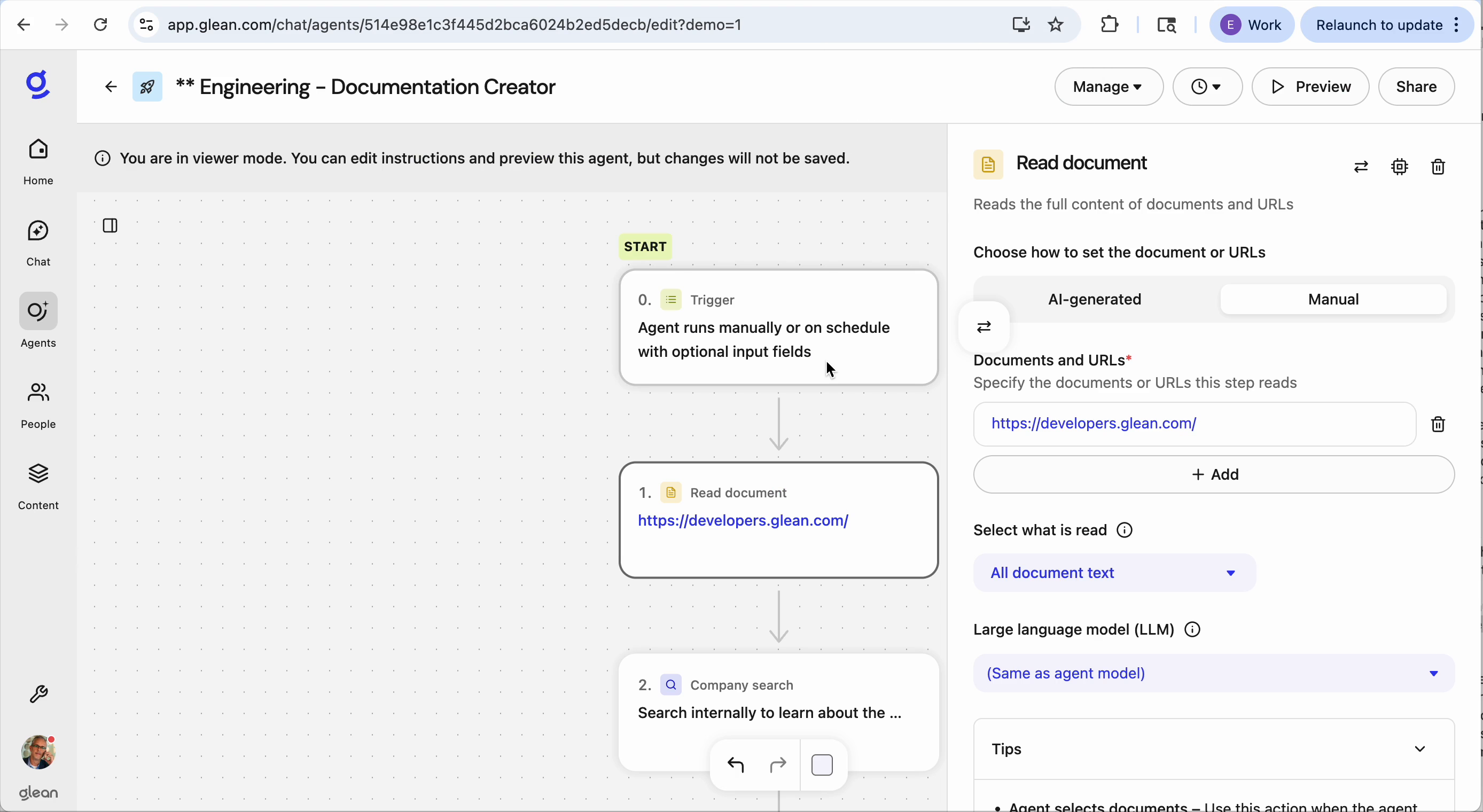Select the AI-generated mode

(x=1094, y=299)
